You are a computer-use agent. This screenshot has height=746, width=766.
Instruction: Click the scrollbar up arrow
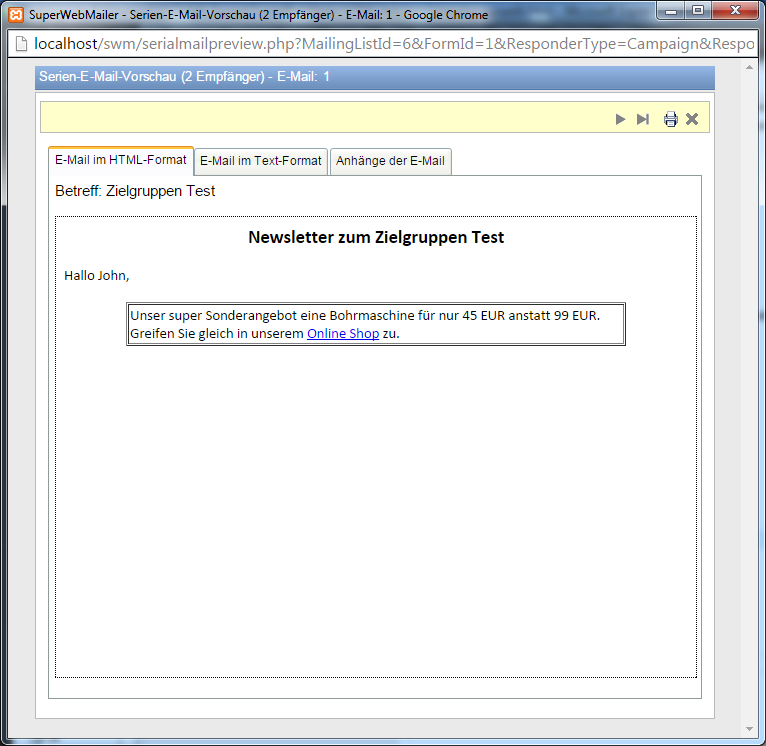tap(750, 69)
